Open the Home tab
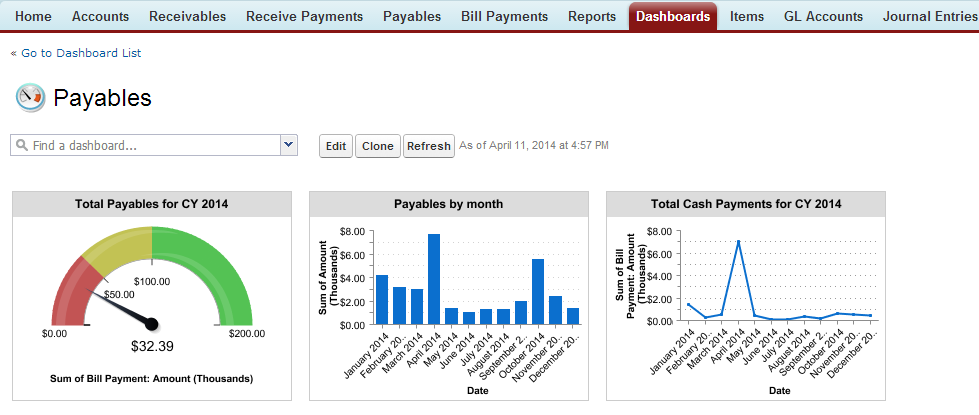 (34, 16)
